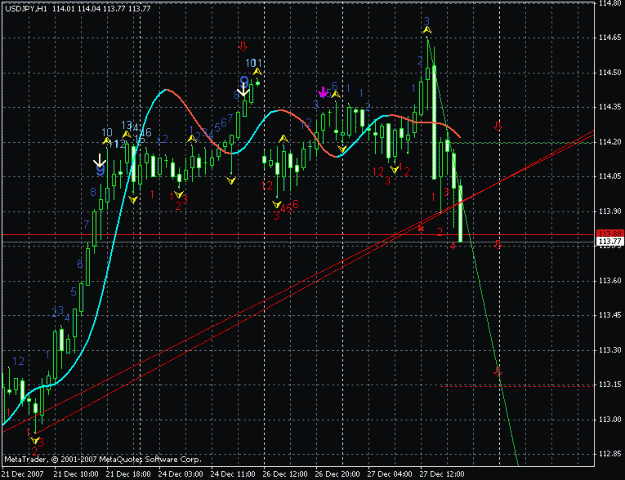Click the 113.90 price axis label
The height and width of the screenshot is (480, 625).
tap(610, 211)
